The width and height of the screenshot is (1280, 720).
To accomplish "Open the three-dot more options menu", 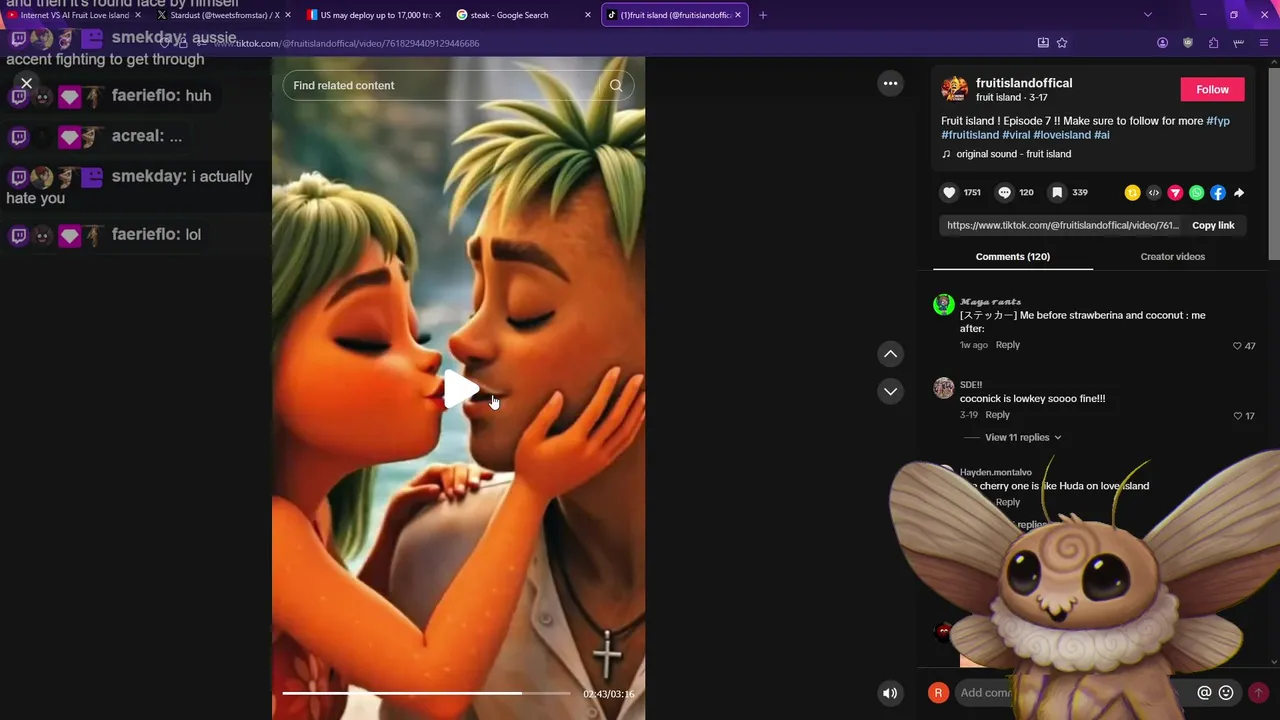I will [x=890, y=84].
